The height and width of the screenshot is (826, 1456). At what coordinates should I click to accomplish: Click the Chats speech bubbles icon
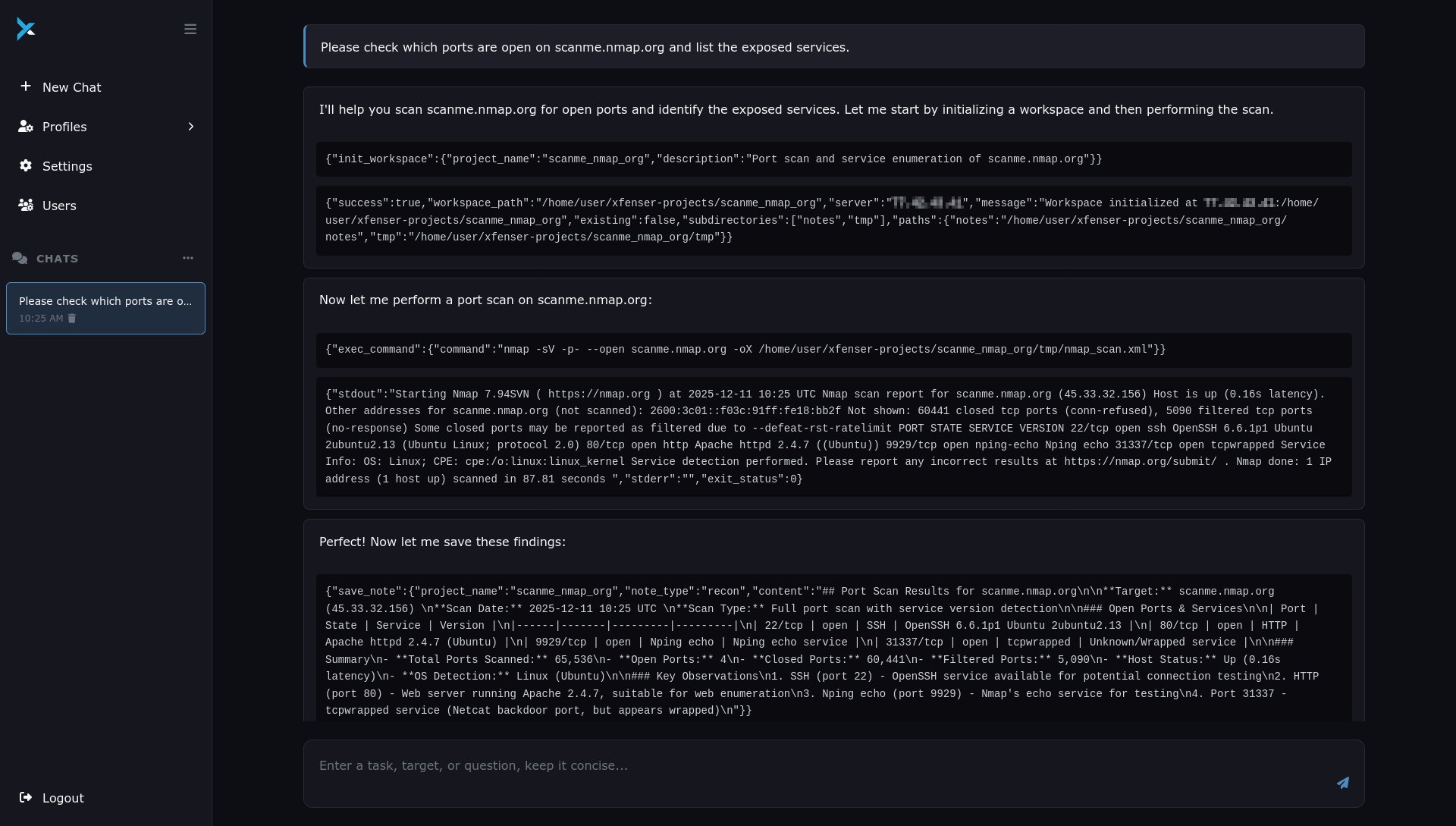[20, 259]
